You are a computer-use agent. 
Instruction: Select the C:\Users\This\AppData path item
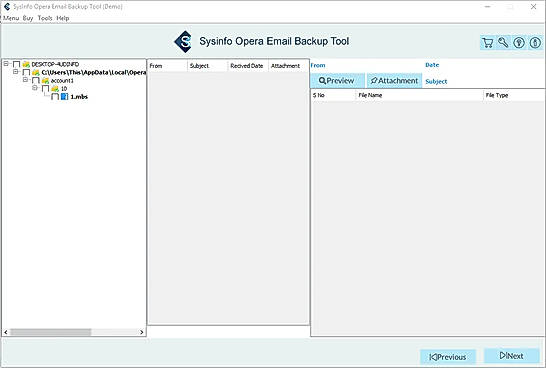(x=93, y=72)
